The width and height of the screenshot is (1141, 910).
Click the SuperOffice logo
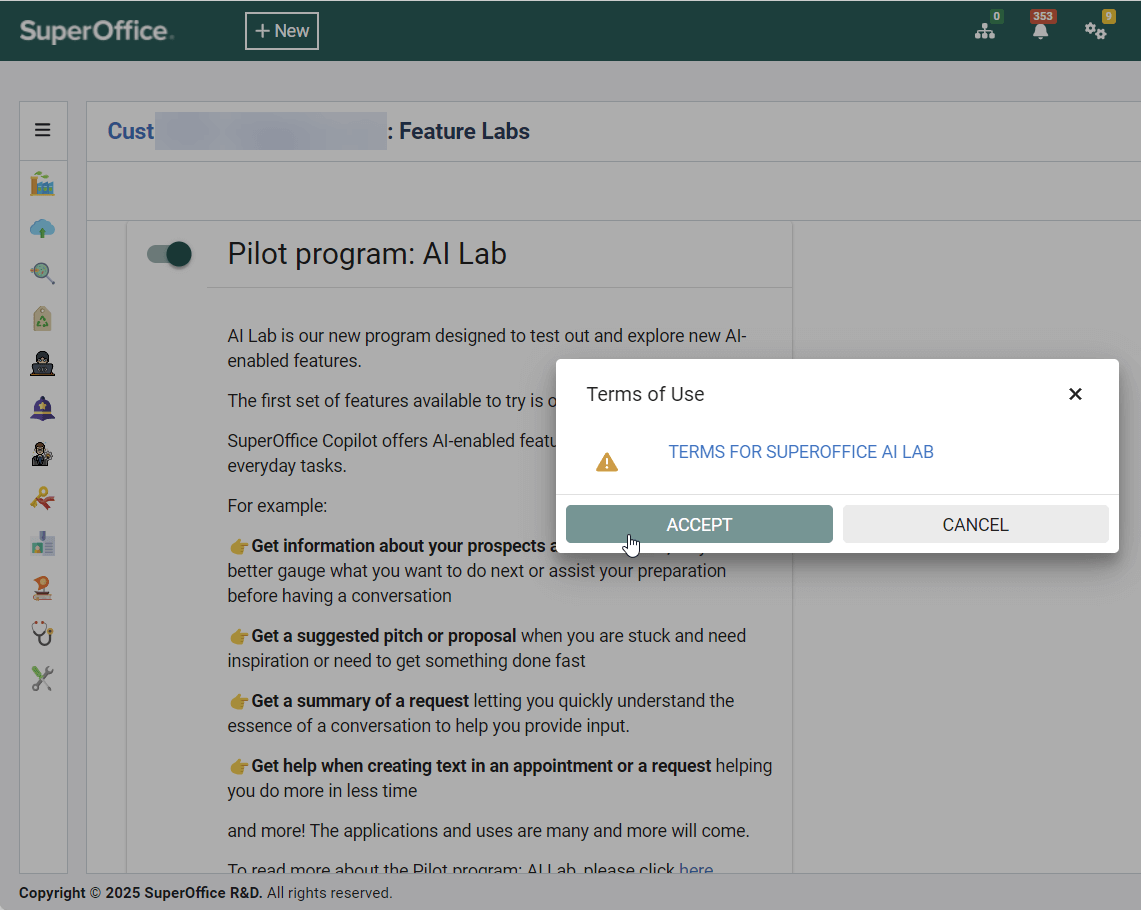pos(97,31)
